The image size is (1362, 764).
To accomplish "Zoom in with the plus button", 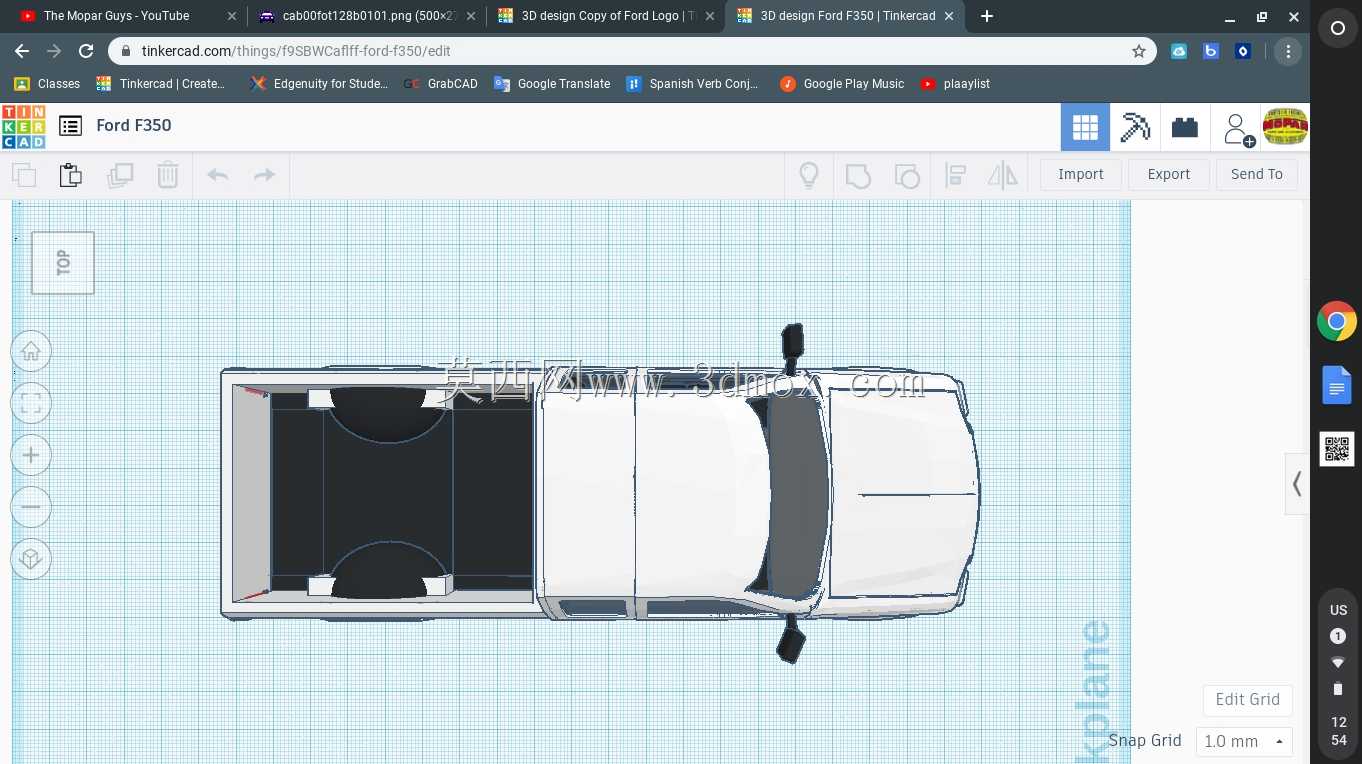I will point(31,455).
